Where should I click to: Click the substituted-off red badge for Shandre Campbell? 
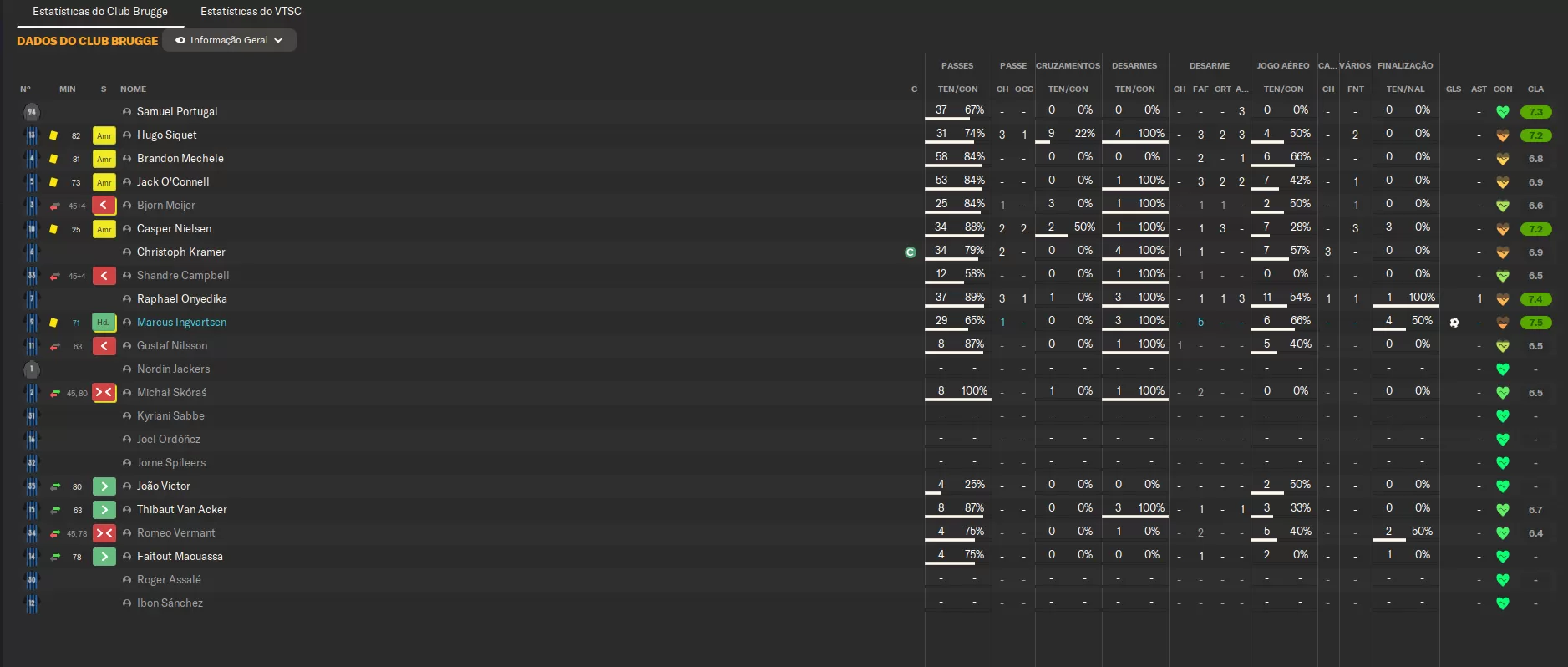pyautogui.click(x=104, y=276)
